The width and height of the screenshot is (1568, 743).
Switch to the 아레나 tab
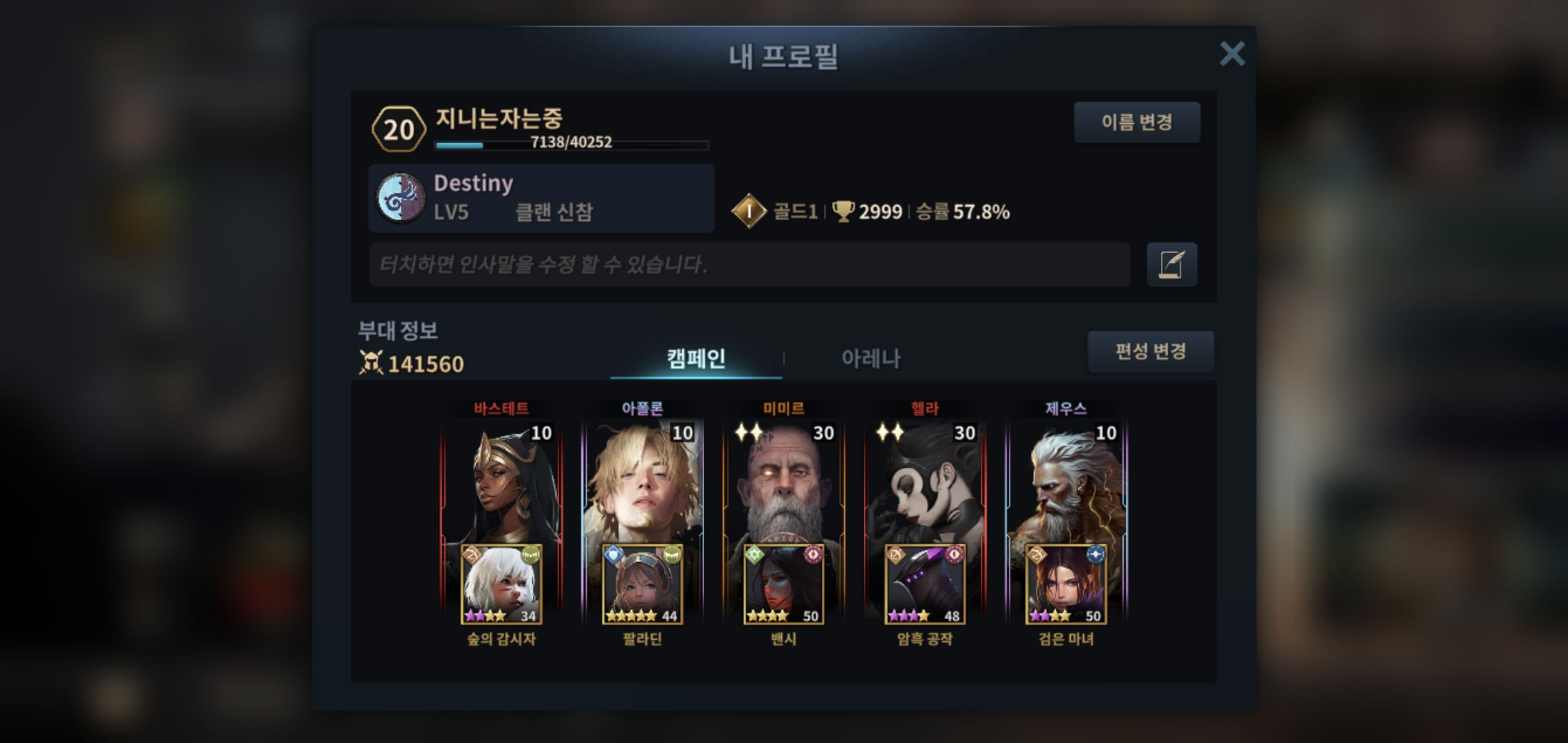(x=871, y=358)
